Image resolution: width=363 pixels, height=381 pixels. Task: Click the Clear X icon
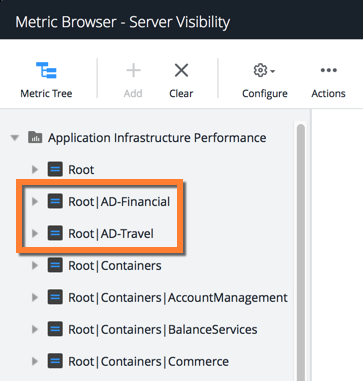pyautogui.click(x=181, y=71)
